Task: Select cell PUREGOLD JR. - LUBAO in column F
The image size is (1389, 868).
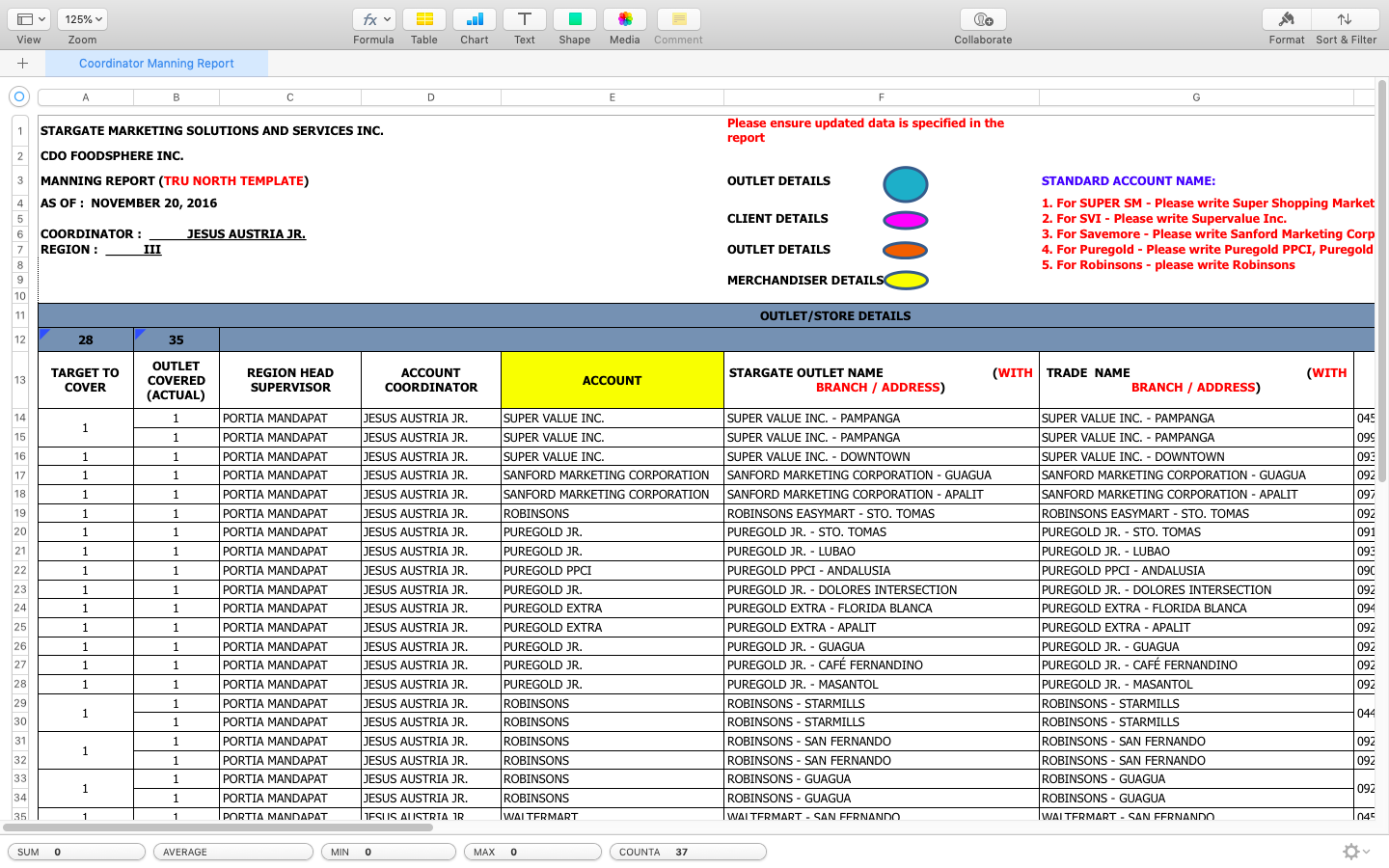Action: pos(882,552)
